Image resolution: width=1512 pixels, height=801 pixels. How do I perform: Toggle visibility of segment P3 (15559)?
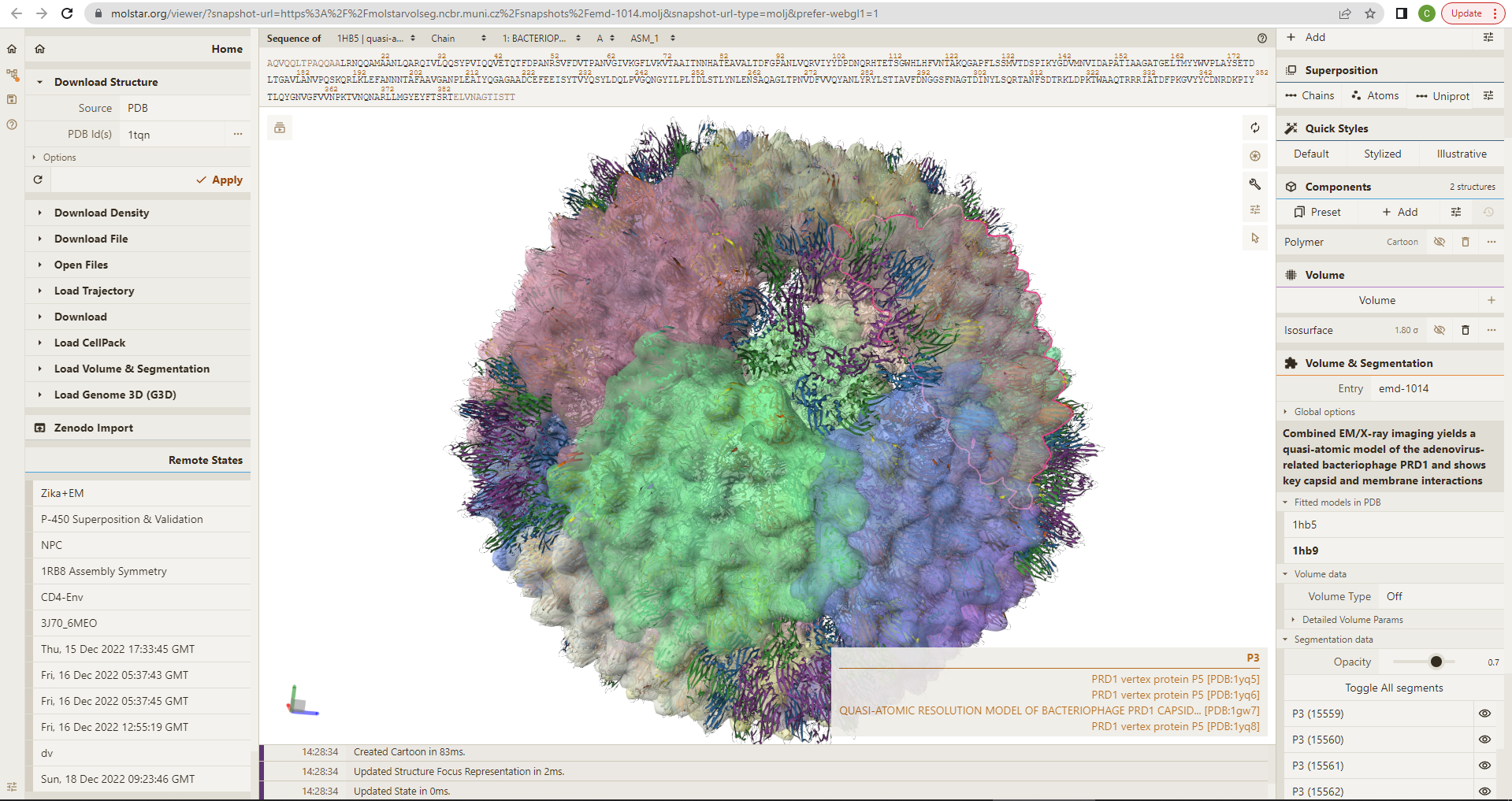(x=1484, y=714)
